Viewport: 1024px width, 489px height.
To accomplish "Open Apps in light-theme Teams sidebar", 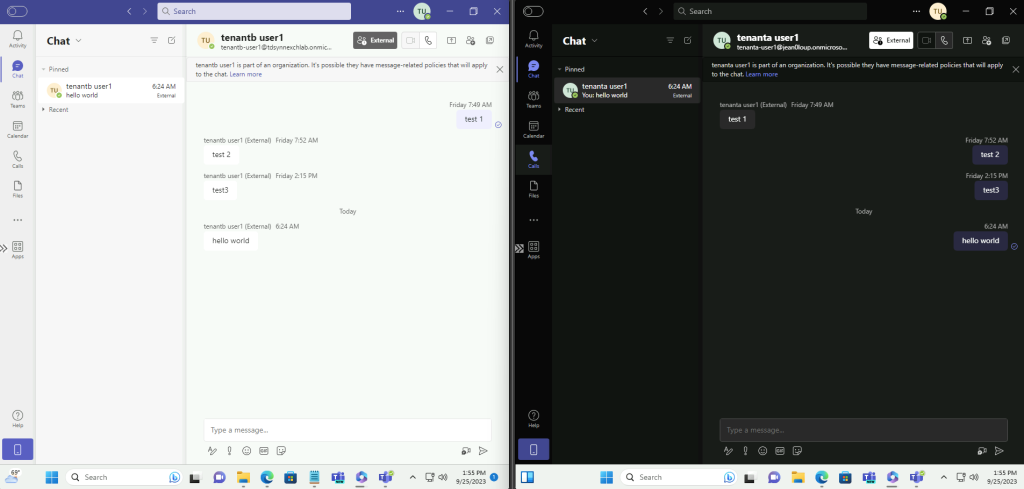I will coord(18,250).
